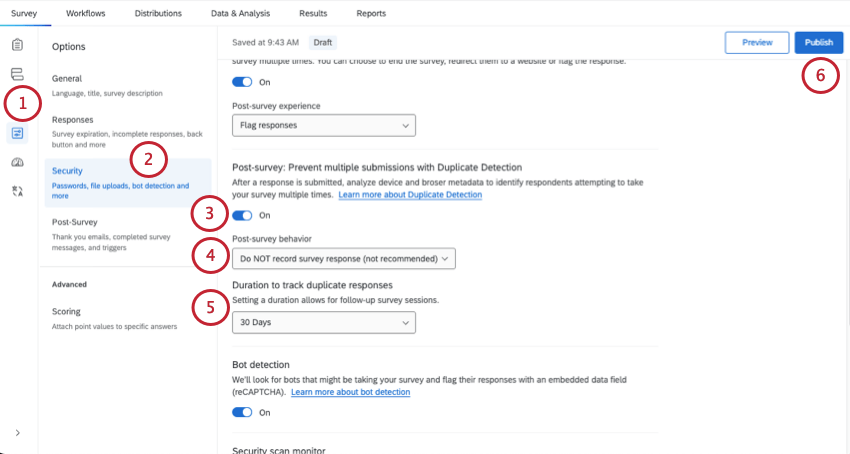Open the 30 Days duration dropdown
This screenshot has width=850, height=454.
[324, 322]
